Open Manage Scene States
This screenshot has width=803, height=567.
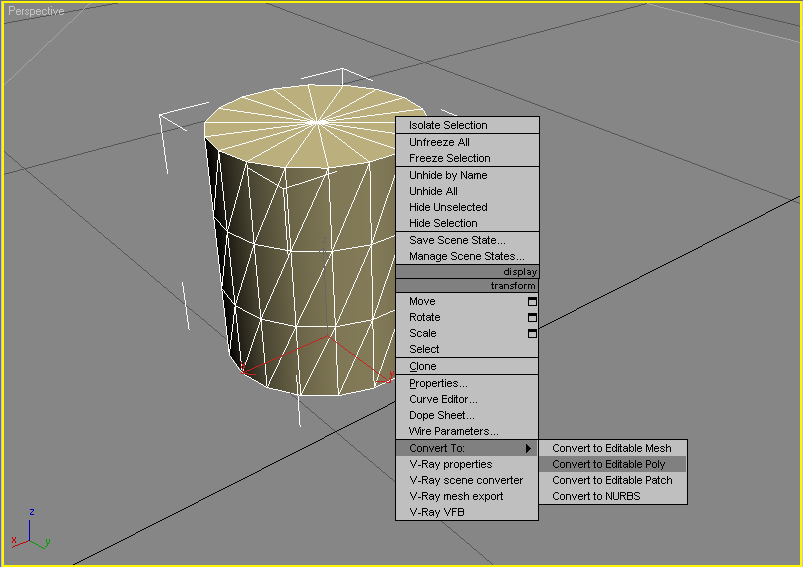point(468,256)
